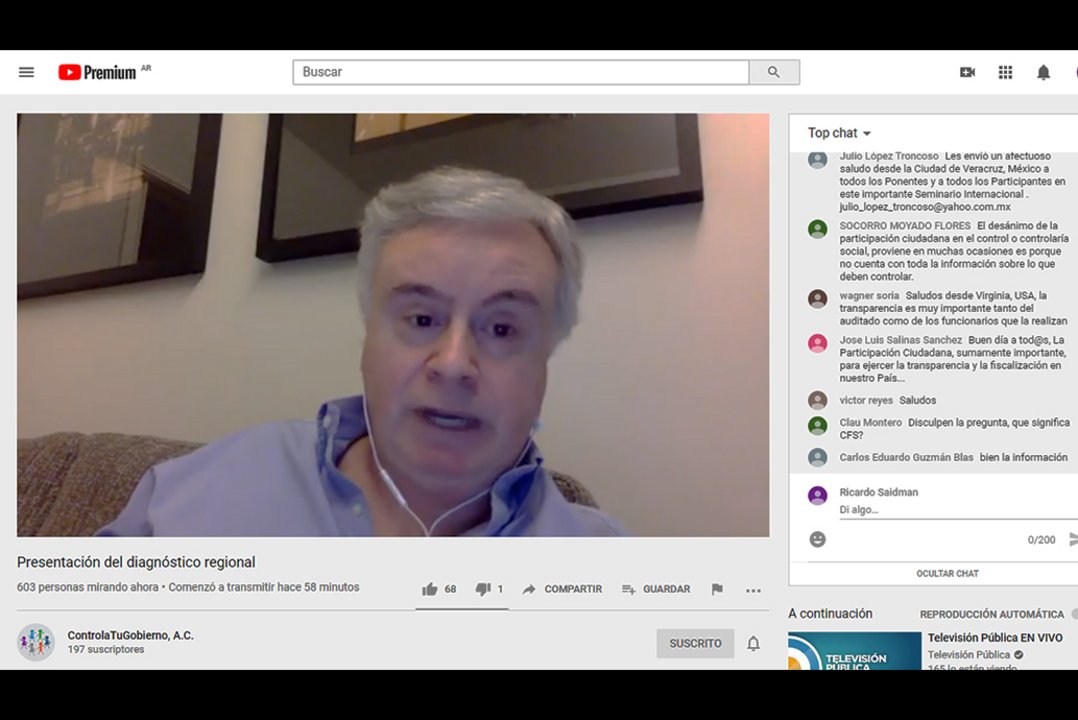Open the create video camera icon
This screenshot has height=720, width=1078.
click(967, 72)
